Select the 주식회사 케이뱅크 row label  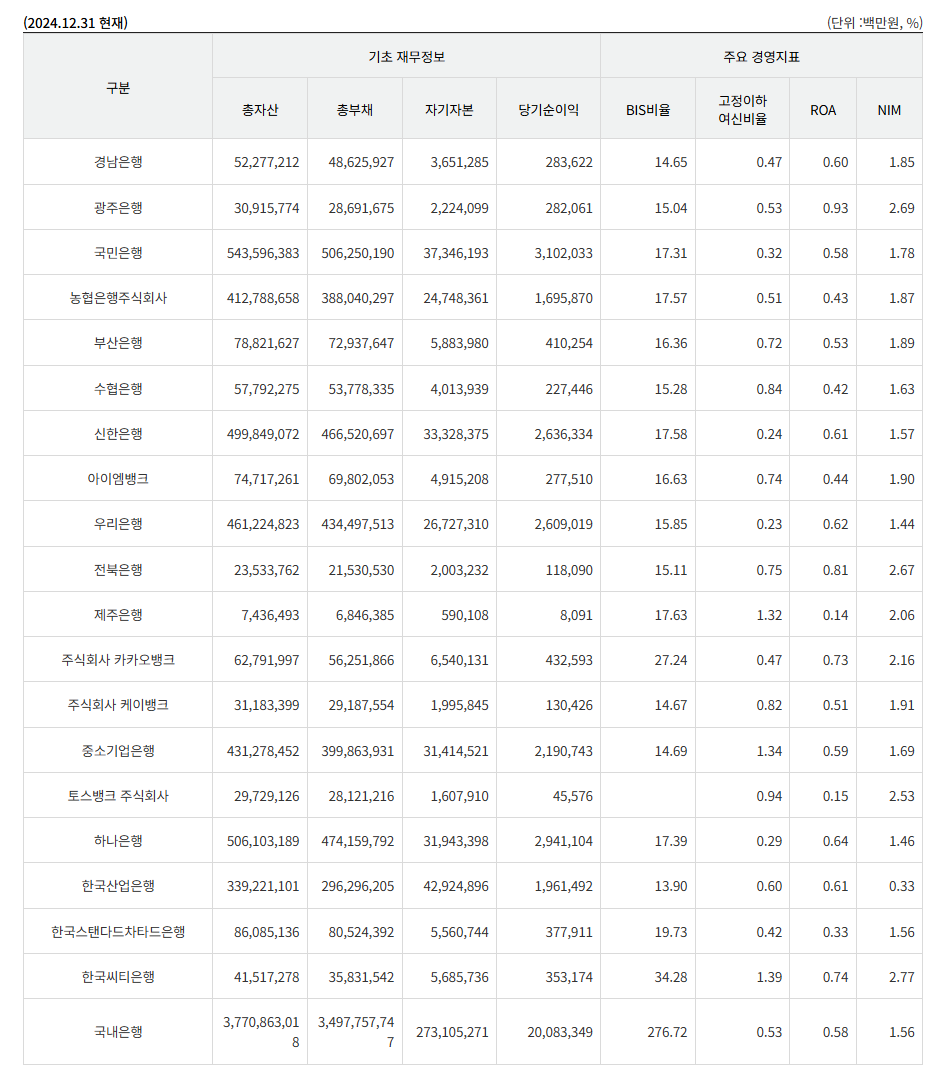118,705
